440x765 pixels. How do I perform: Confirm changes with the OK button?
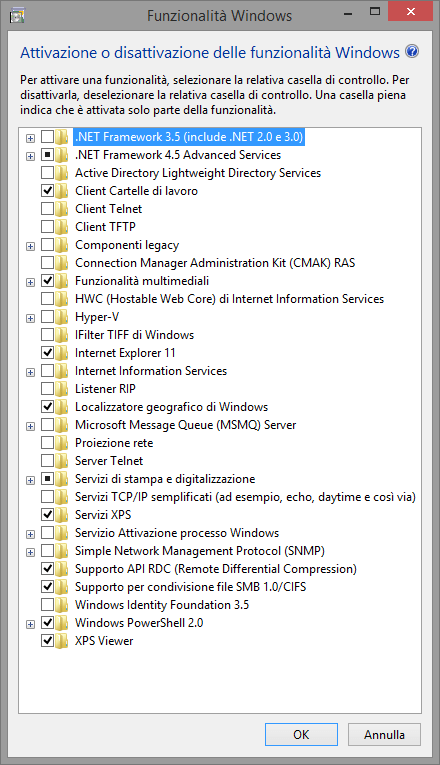click(x=301, y=734)
